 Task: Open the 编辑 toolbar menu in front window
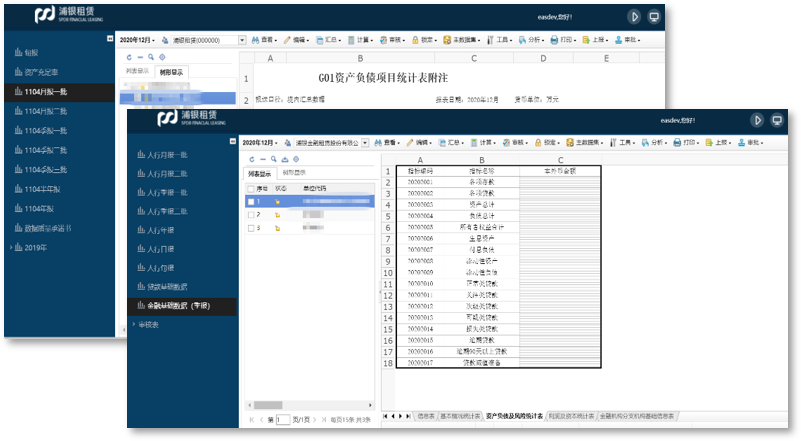click(x=423, y=143)
